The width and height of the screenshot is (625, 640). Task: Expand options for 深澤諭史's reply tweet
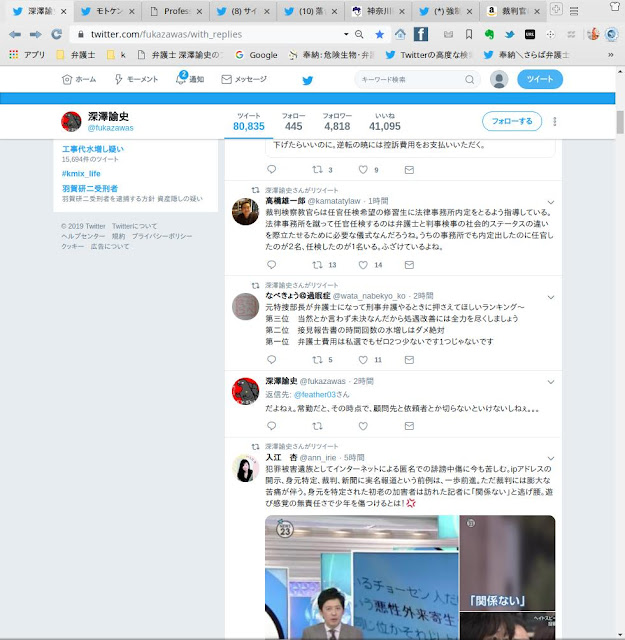[551, 382]
